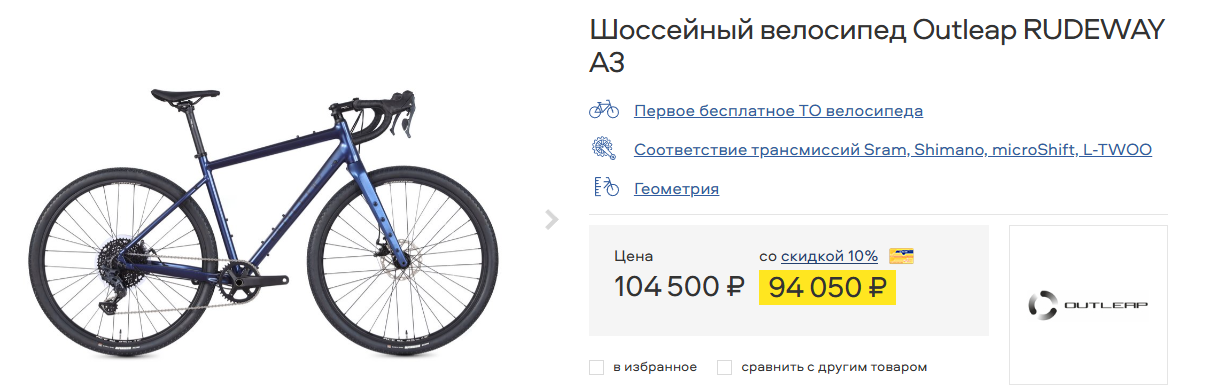Show next product photo with arrow

click(551, 220)
